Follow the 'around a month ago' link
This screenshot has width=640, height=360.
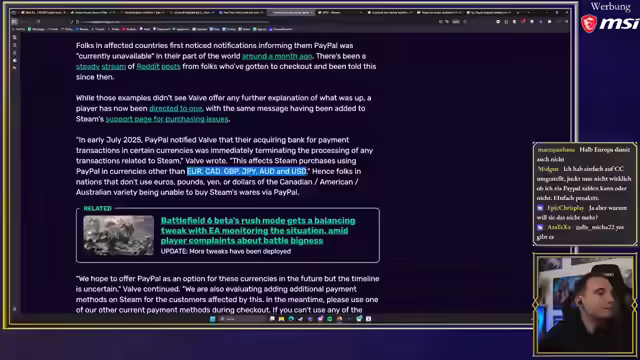point(277,56)
